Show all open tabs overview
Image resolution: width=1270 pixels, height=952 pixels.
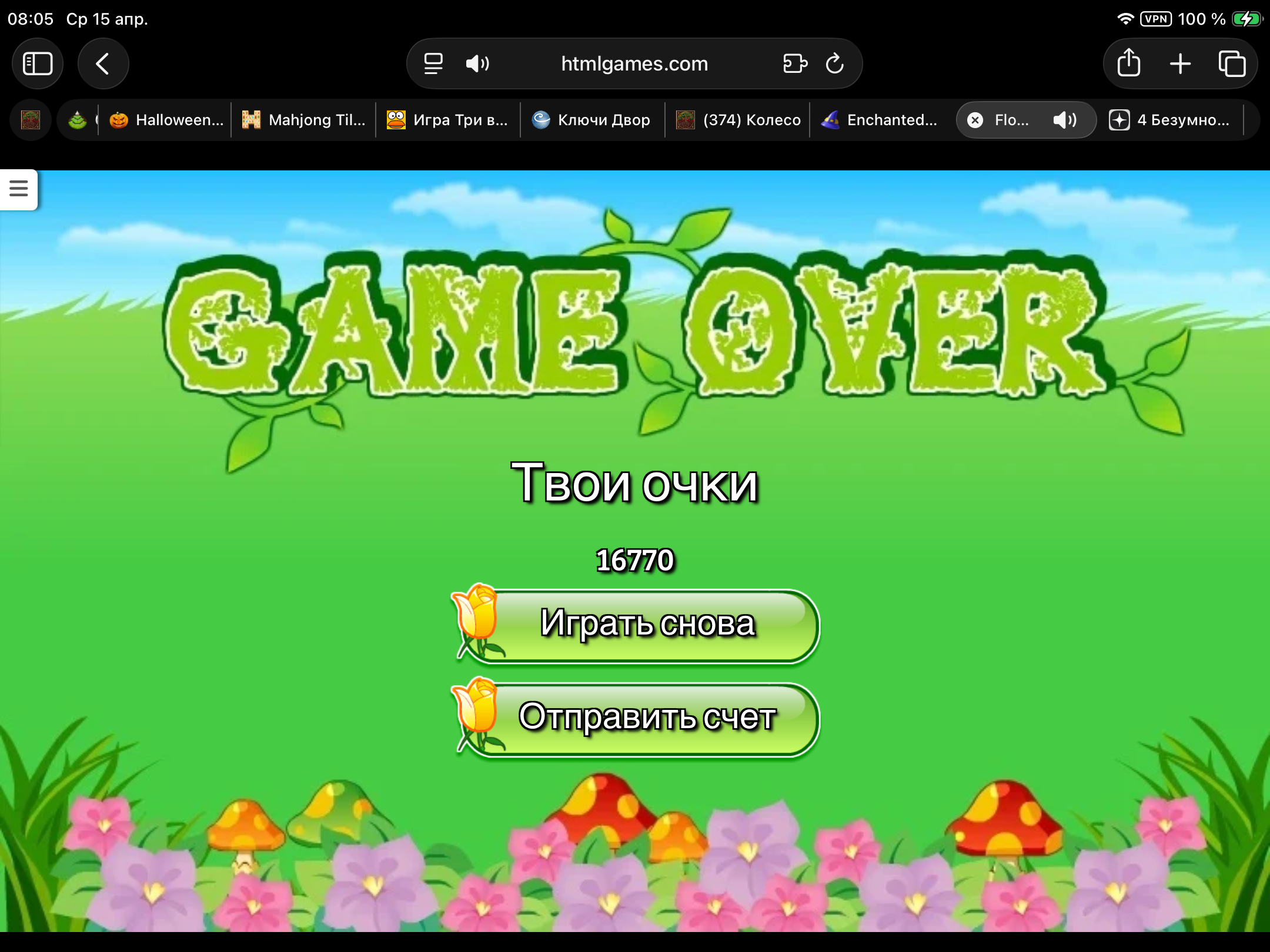[1232, 63]
